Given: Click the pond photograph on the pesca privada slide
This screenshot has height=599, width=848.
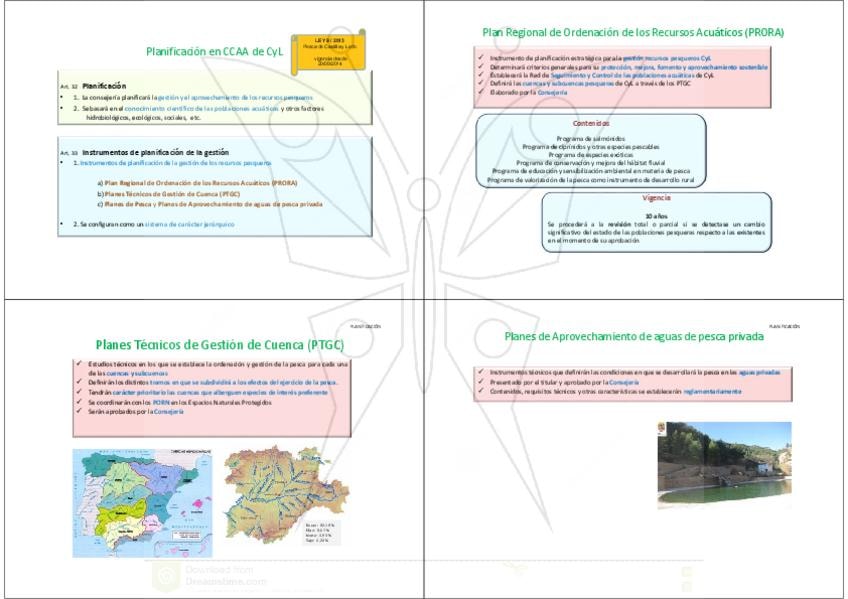Looking at the screenshot, I should 725,465.
